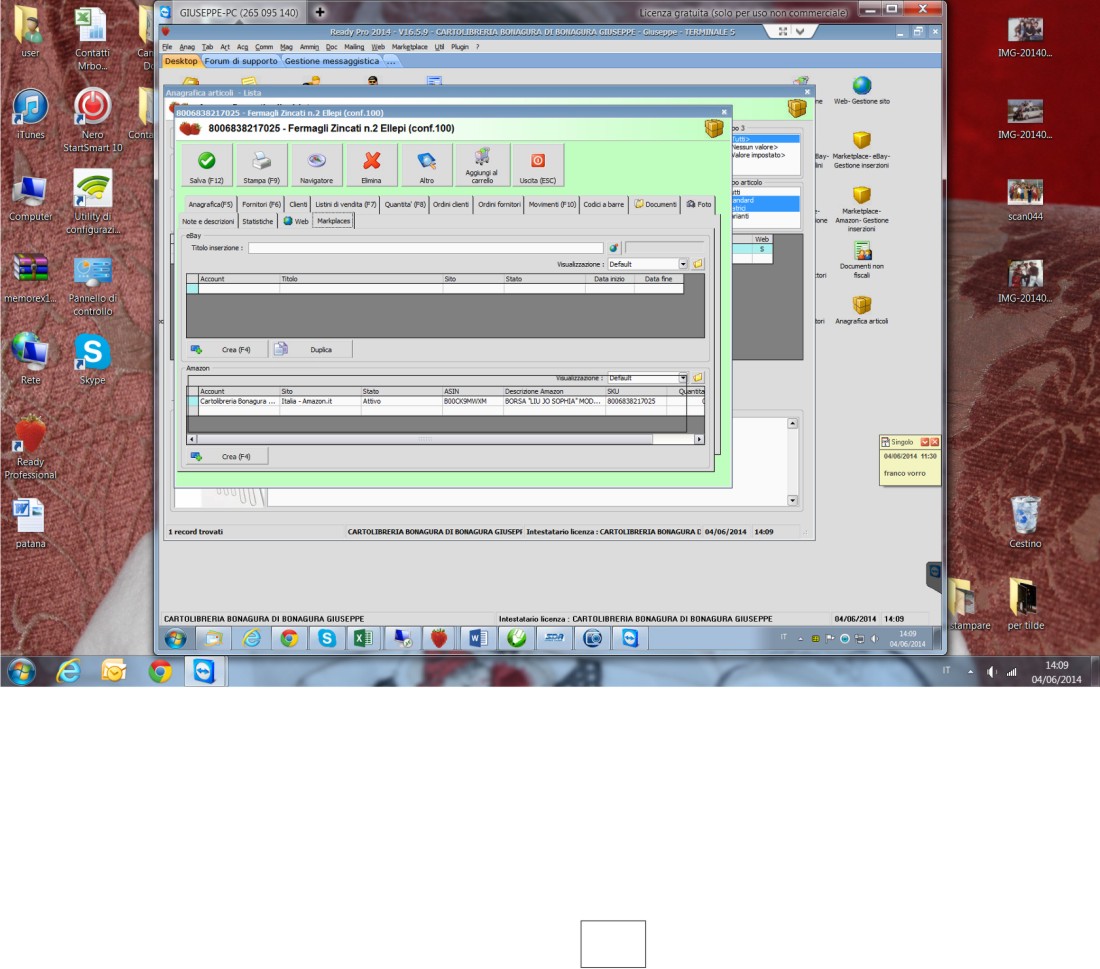
Task: Open Marketplace eBay Gestione inserzioni icon
Action: pos(861,150)
